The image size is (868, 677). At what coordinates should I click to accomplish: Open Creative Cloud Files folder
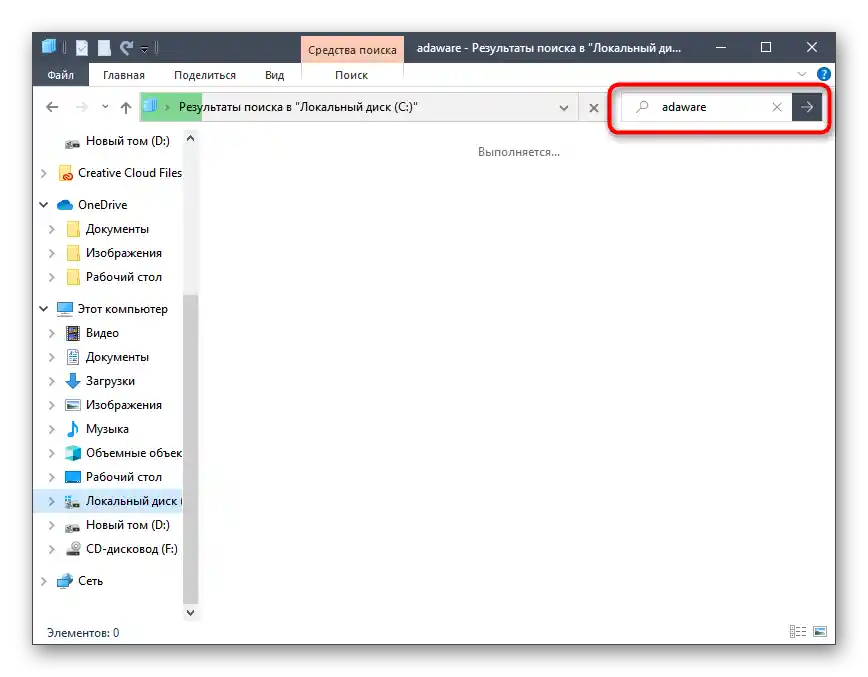point(130,173)
